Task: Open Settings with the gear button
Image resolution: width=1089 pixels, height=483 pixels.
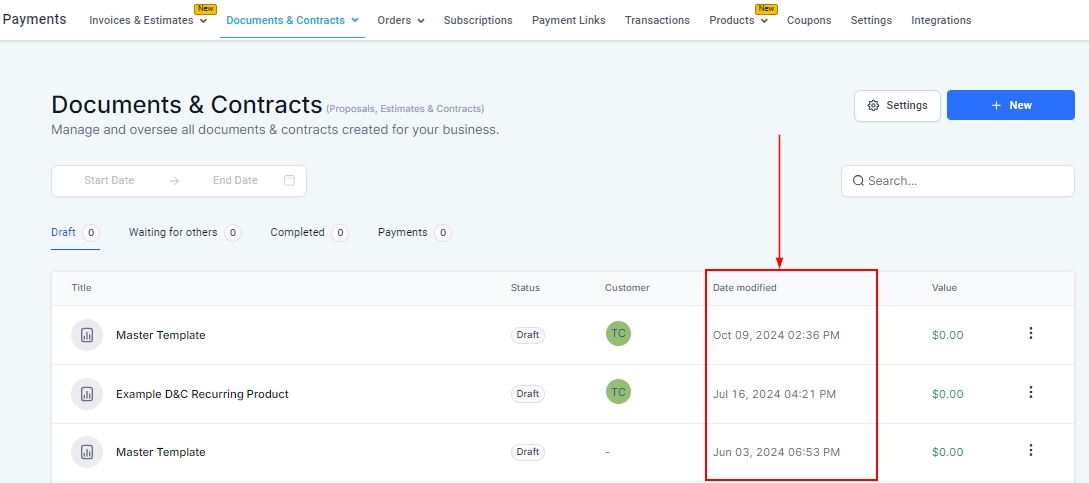Action: tap(897, 105)
